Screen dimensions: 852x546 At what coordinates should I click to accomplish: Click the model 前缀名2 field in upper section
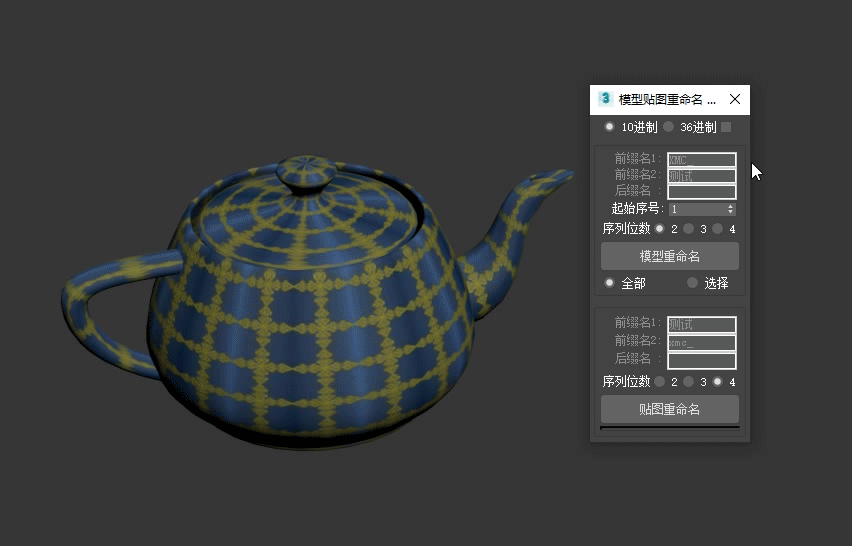[702, 176]
